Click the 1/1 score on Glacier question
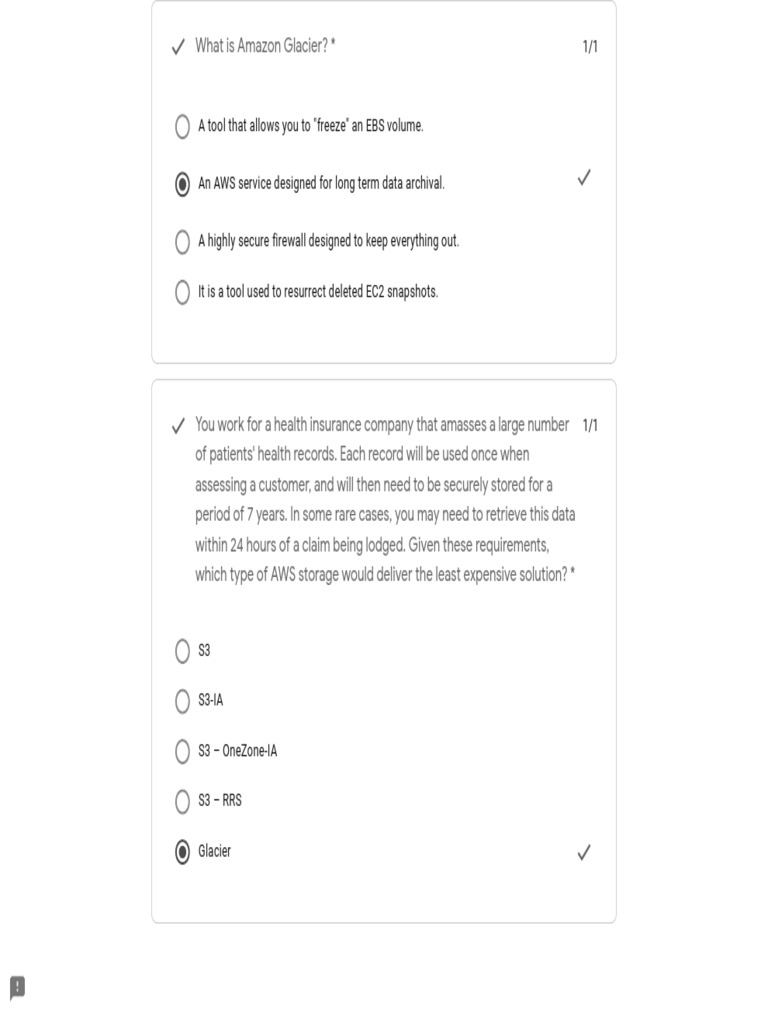 pyautogui.click(x=590, y=47)
